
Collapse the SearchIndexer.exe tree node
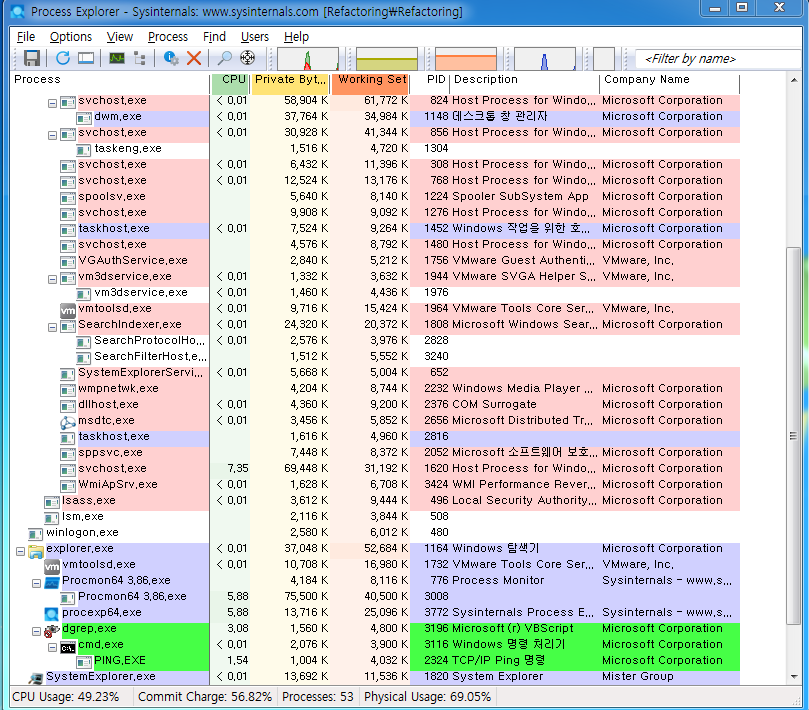tap(52, 327)
